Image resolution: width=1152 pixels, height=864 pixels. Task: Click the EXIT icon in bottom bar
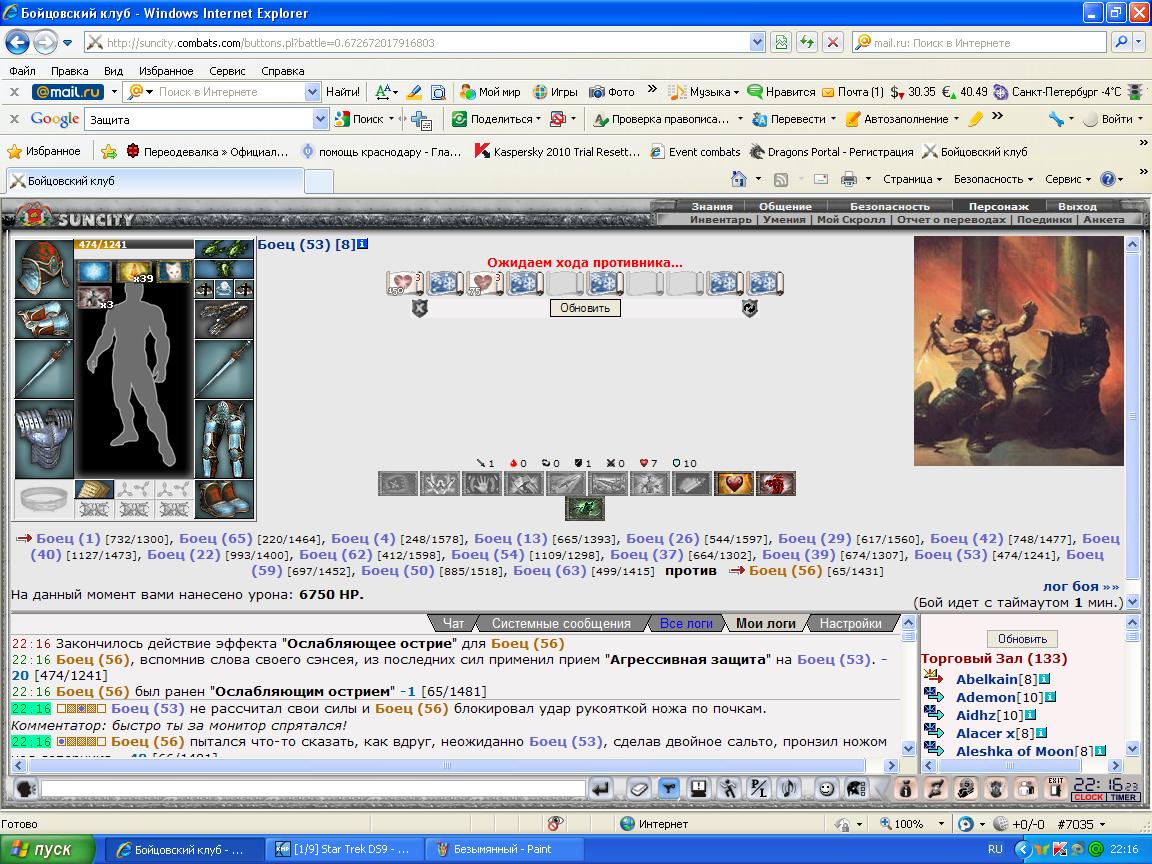click(1056, 788)
